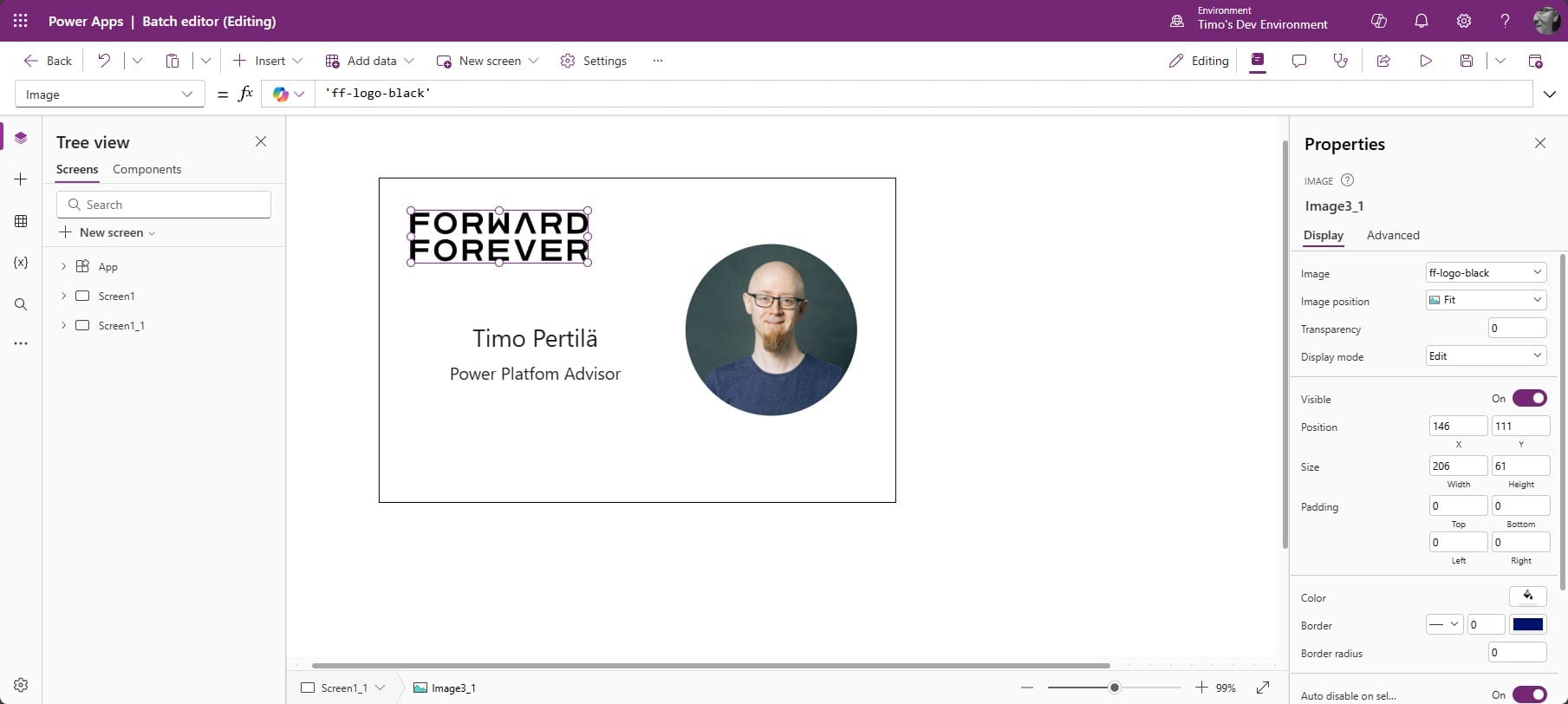The image size is (1568, 704).
Task: Open sidebar settings gear at bottom
Action: (x=21, y=684)
